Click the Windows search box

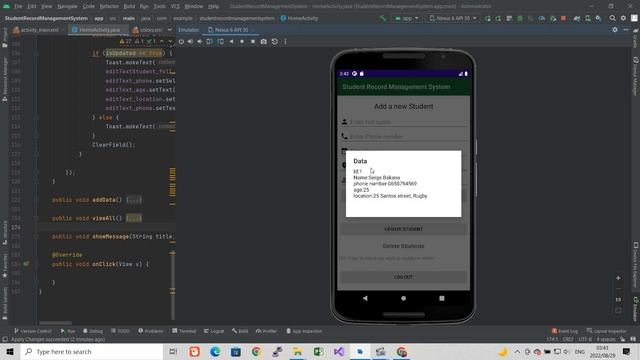coord(92,351)
